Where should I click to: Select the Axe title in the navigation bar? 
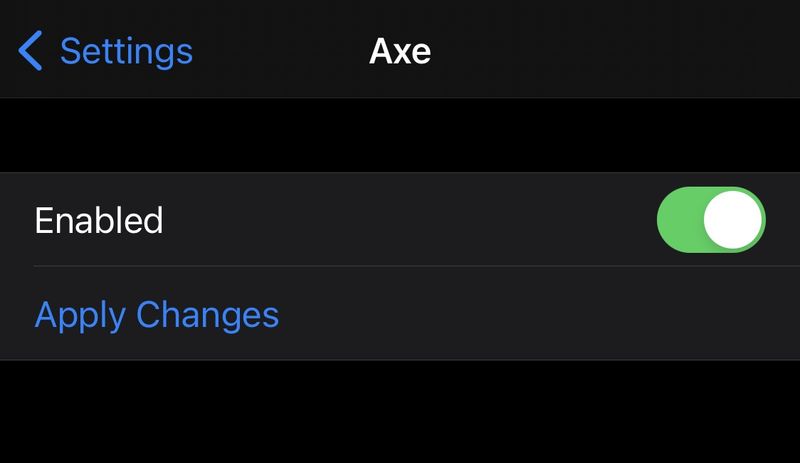(400, 51)
